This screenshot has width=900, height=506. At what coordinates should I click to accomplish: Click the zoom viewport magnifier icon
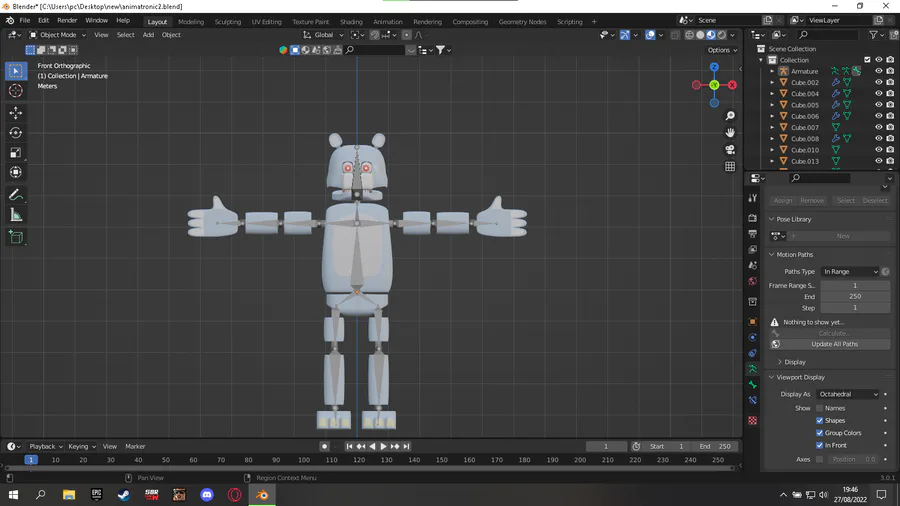(730, 116)
